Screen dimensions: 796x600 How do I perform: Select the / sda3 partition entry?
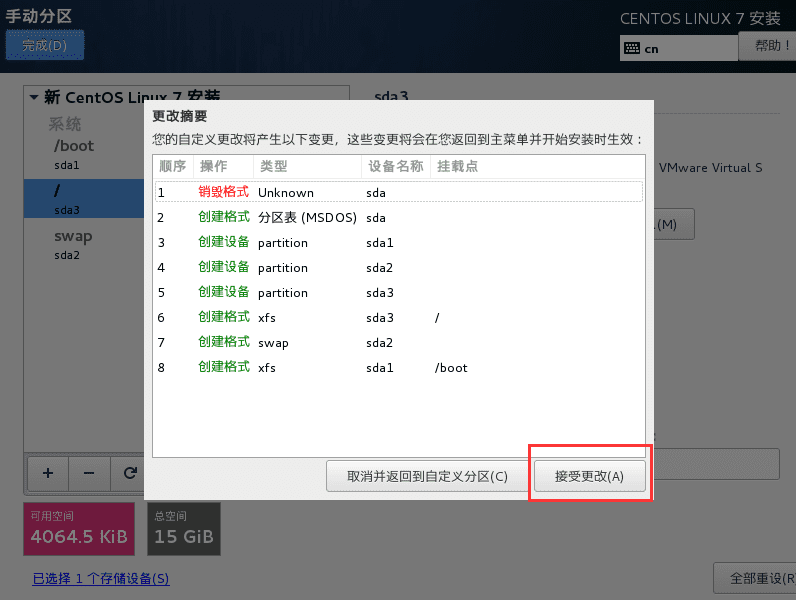pyautogui.click(x=84, y=198)
